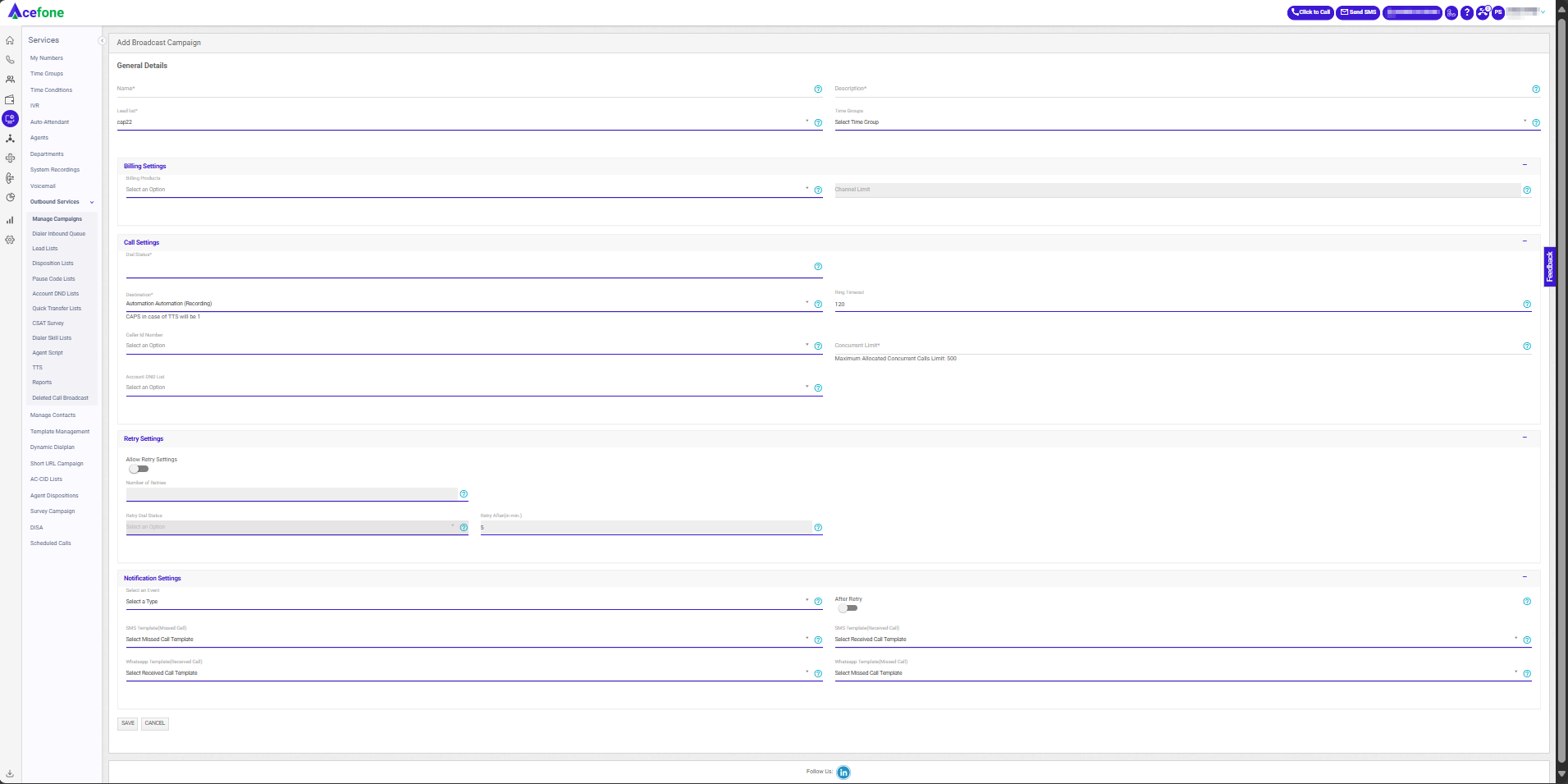Open IVR in Services menu
1568x784 pixels.
pyautogui.click(x=34, y=106)
